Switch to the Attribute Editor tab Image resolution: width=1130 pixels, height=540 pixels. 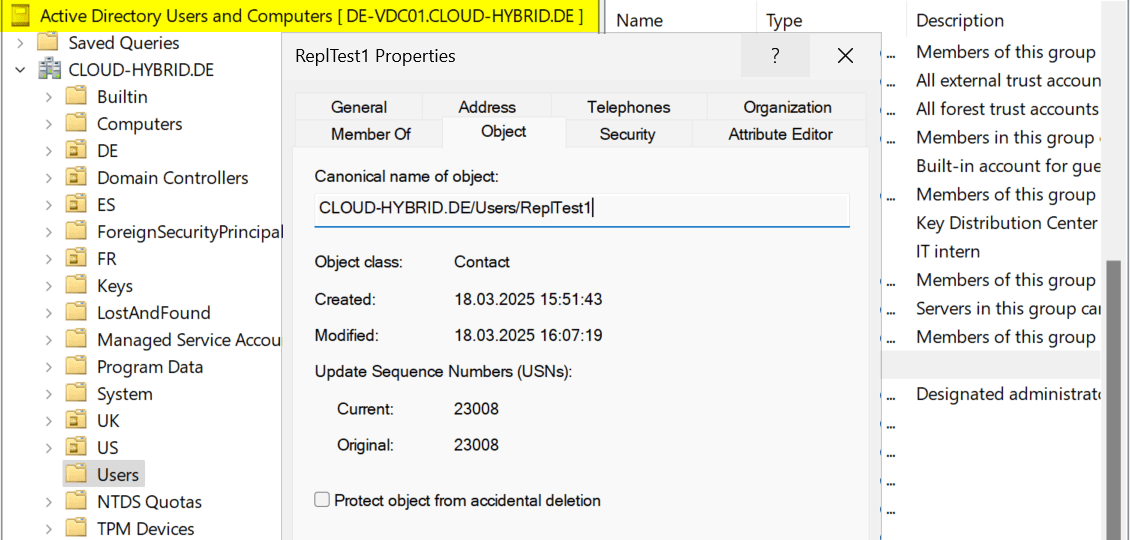[780, 134]
